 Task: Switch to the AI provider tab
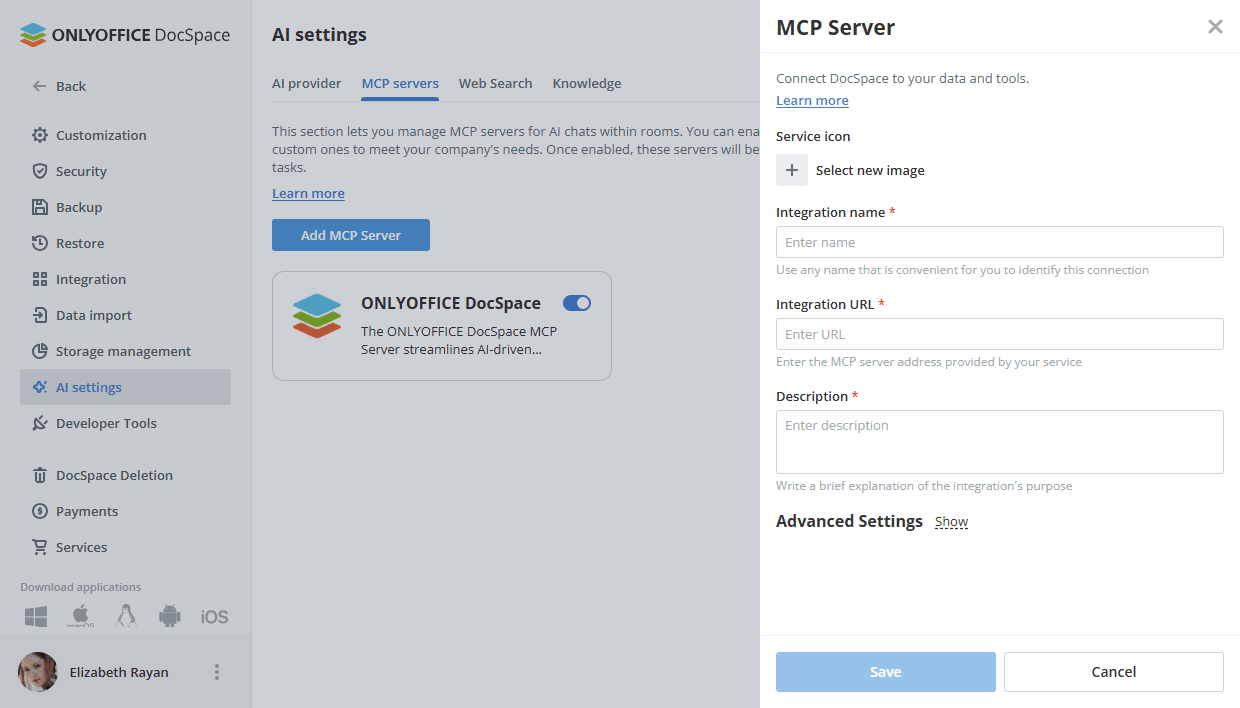pos(307,83)
